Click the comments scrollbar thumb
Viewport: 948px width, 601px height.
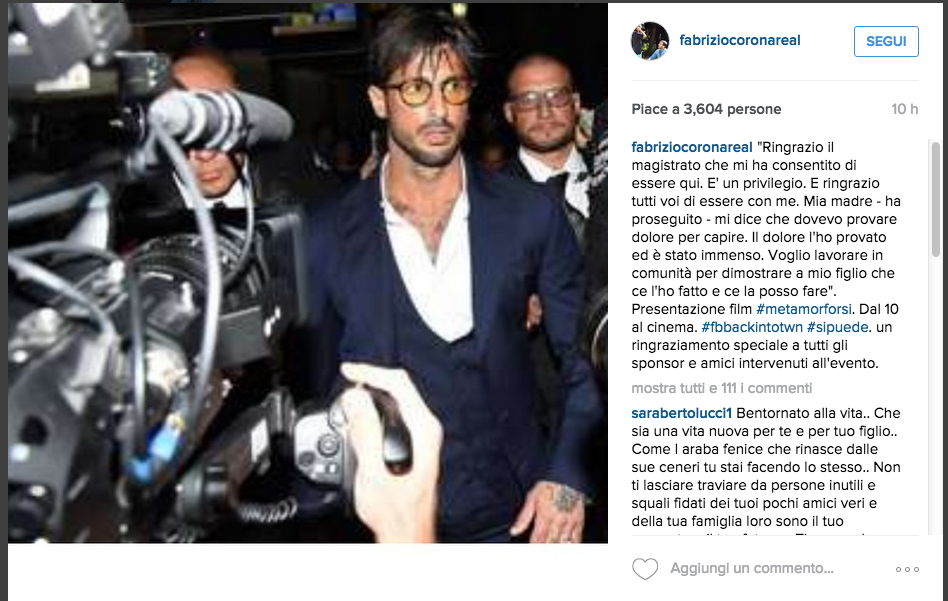(x=935, y=200)
